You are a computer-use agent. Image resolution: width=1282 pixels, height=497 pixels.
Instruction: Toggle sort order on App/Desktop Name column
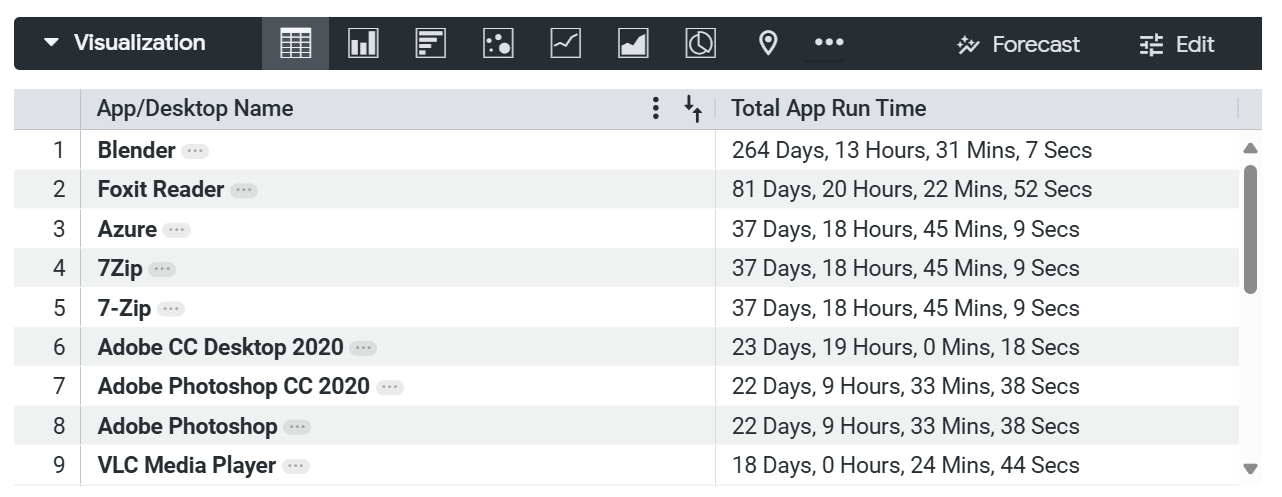tap(693, 109)
